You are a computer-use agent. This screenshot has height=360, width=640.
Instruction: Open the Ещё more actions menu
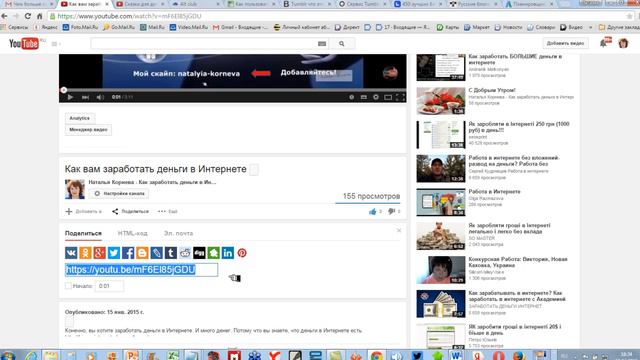click(168, 211)
